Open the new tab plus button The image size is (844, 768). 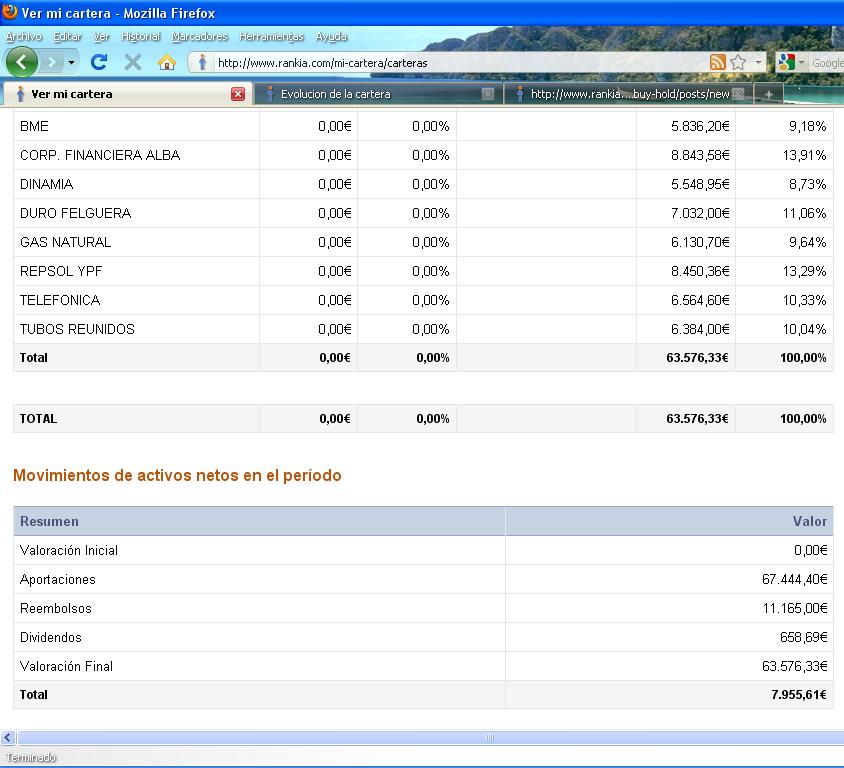click(769, 94)
